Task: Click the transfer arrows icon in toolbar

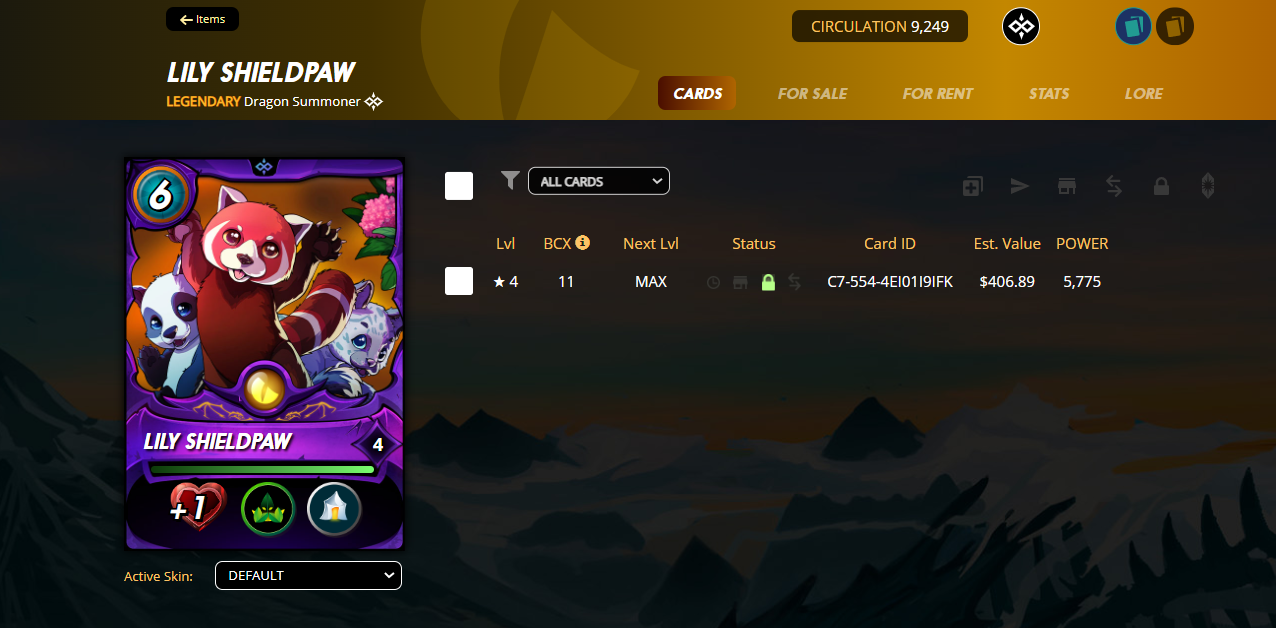Action: (1114, 186)
